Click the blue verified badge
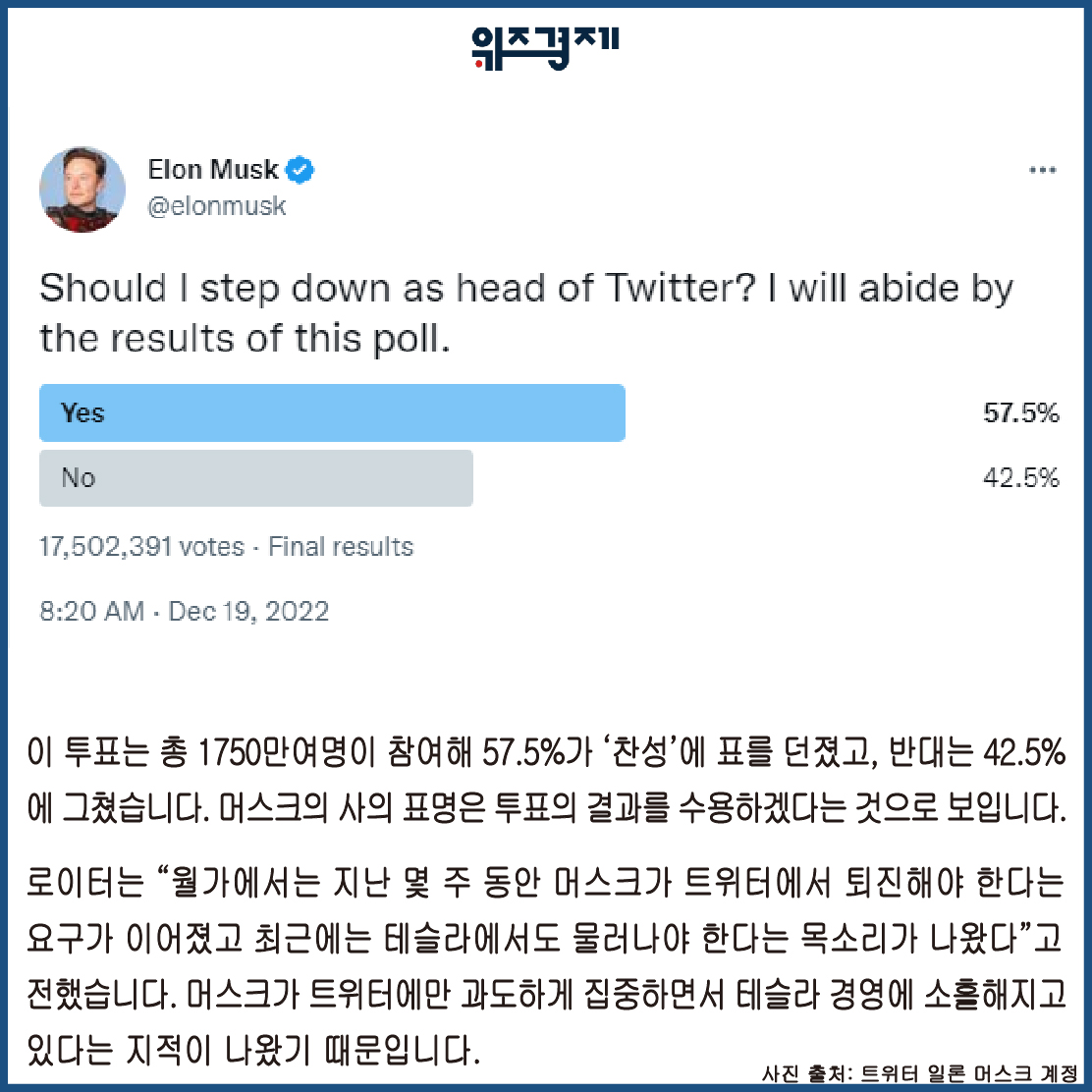The image size is (1092, 1092). [300, 171]
